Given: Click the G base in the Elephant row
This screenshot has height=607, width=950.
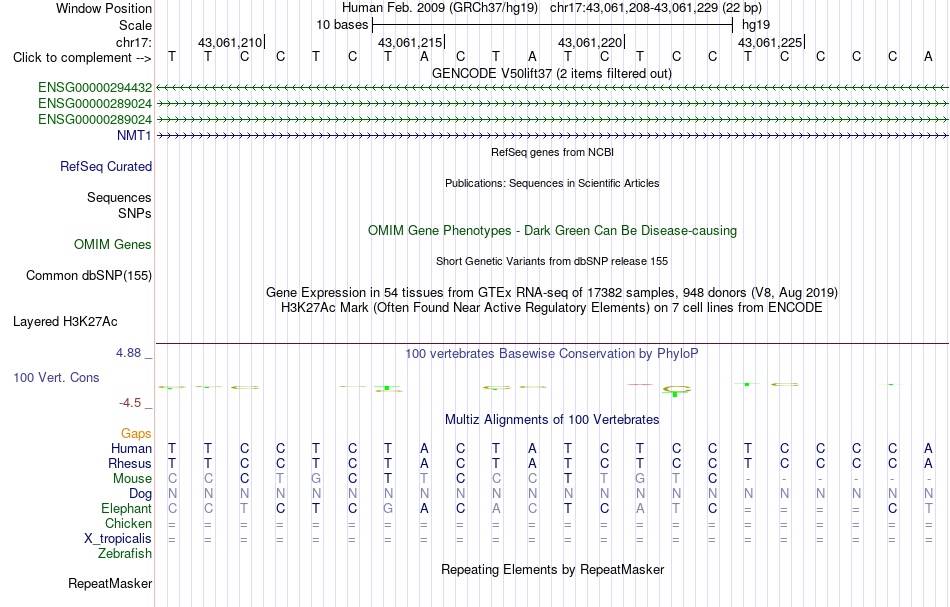Looking at the screenshot, I should (388, 509).
